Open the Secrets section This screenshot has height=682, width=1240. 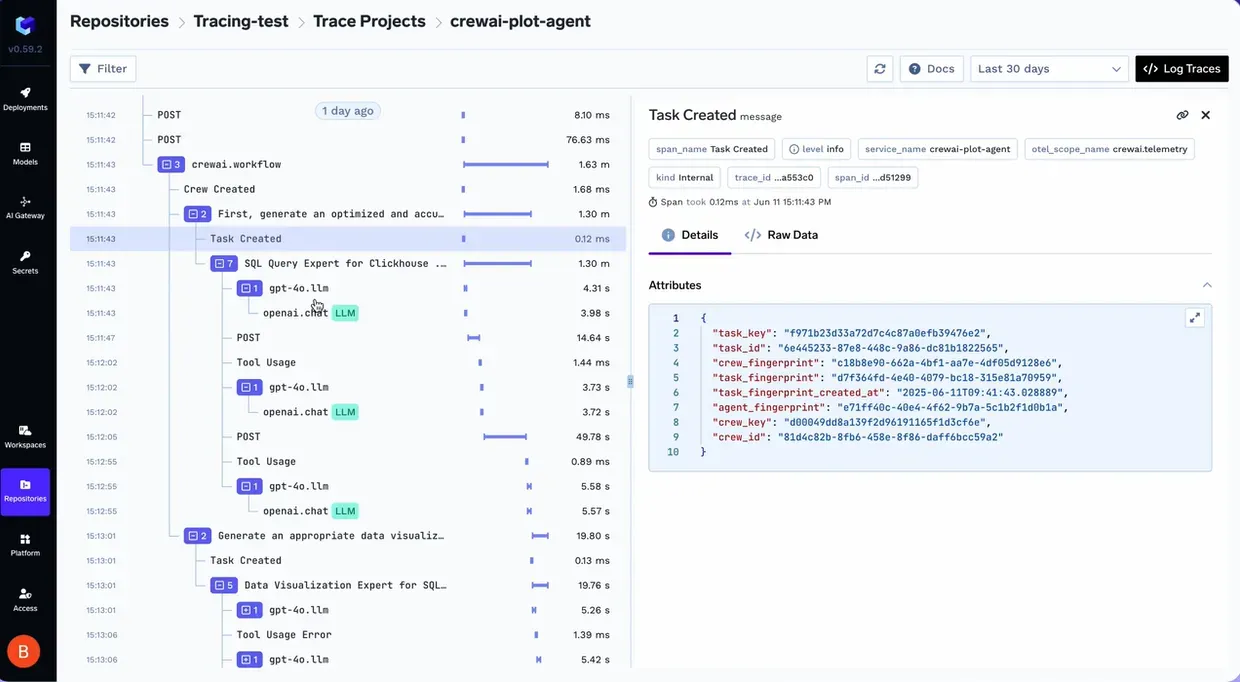point(24,261)
